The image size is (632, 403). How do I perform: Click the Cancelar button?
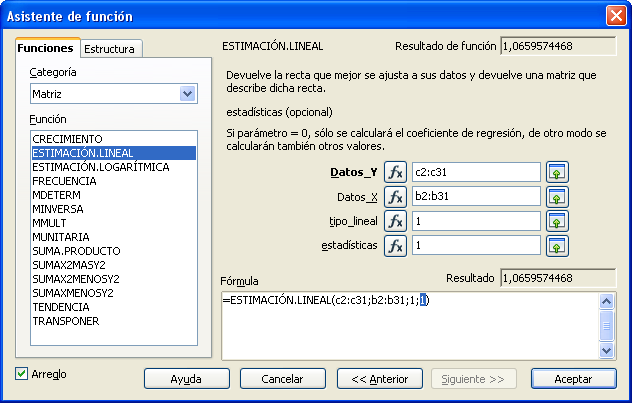click(x=282, y=379)
